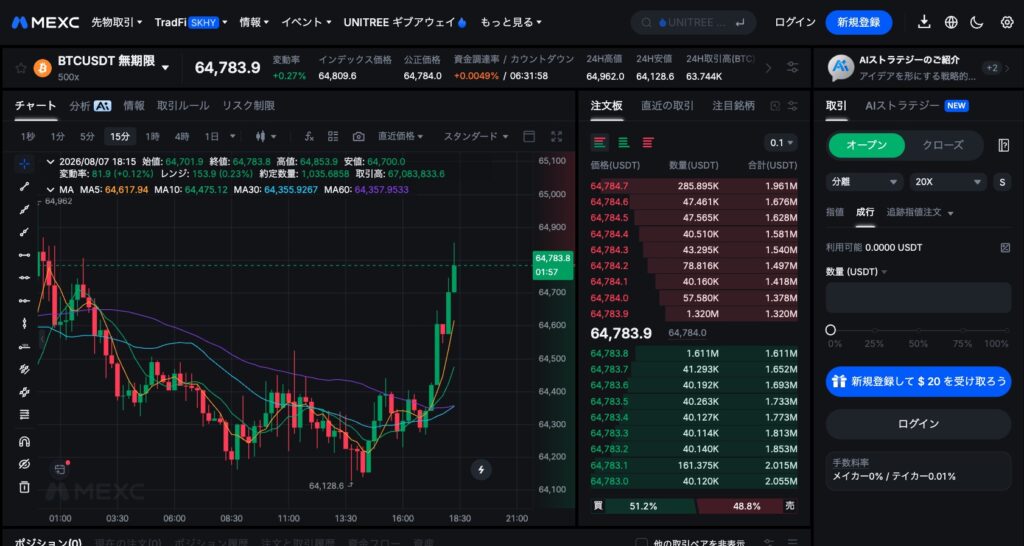The width and height of the screenshot is (1024, 546).
Task: Open more timeframes dropdown after 1日
Action: click(x=232, y=136)
